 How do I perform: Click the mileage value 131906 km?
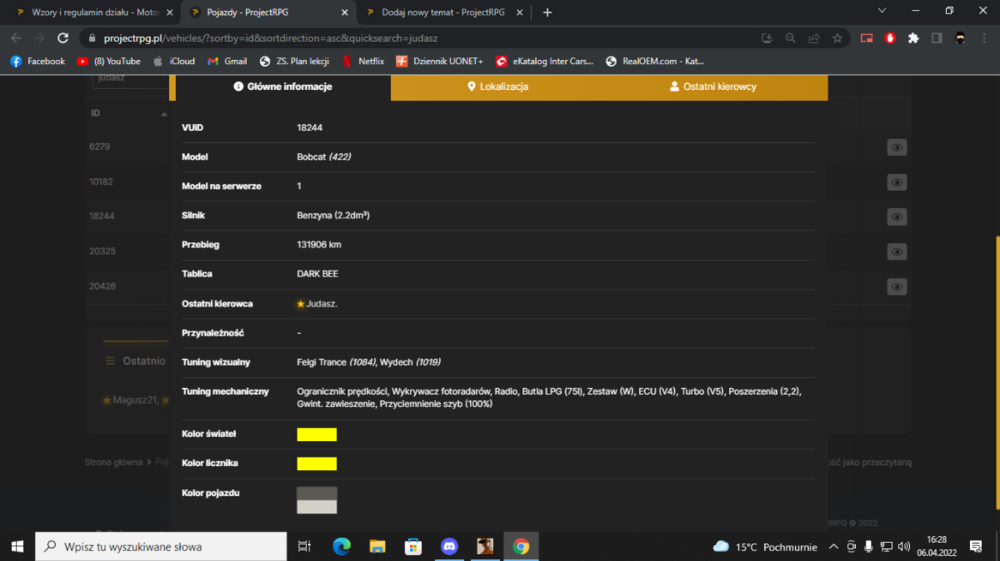(x=319, y=245)
